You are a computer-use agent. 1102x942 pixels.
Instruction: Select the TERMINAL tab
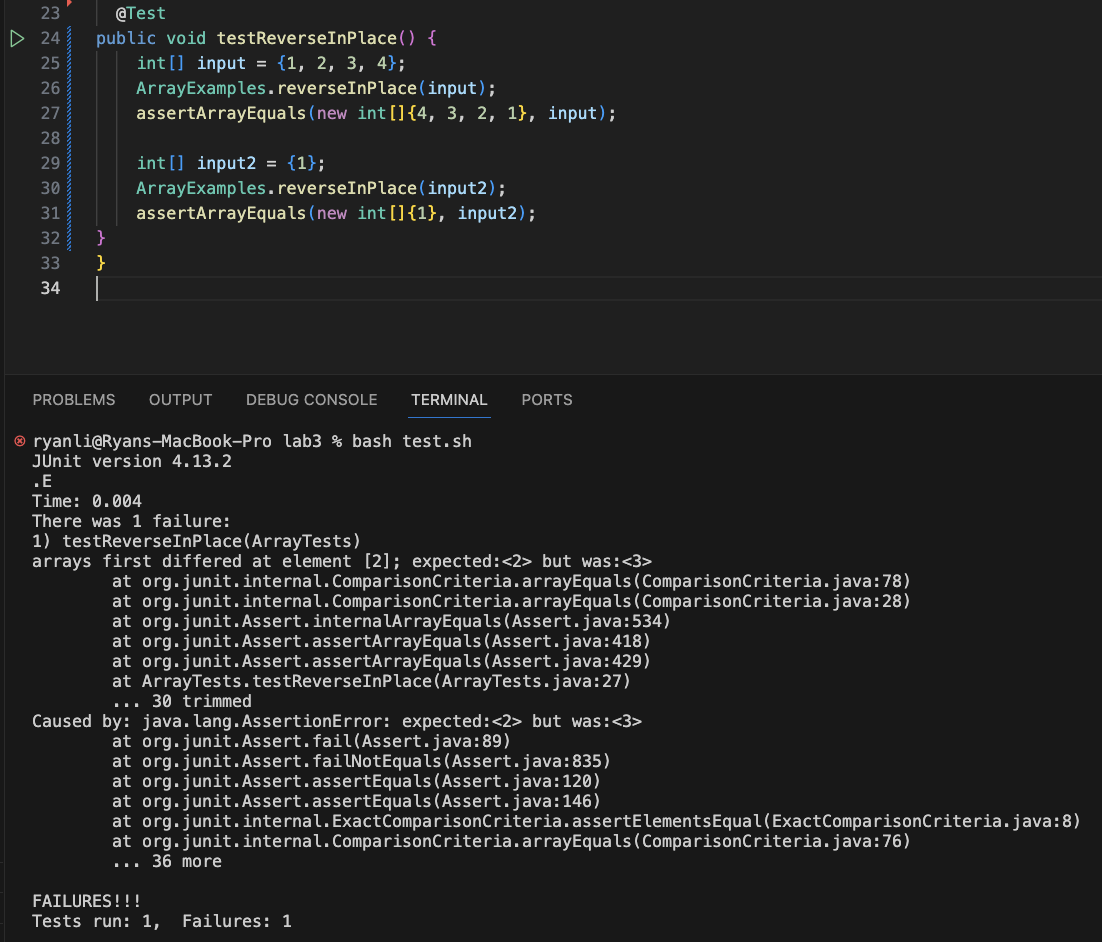(449, 400)
